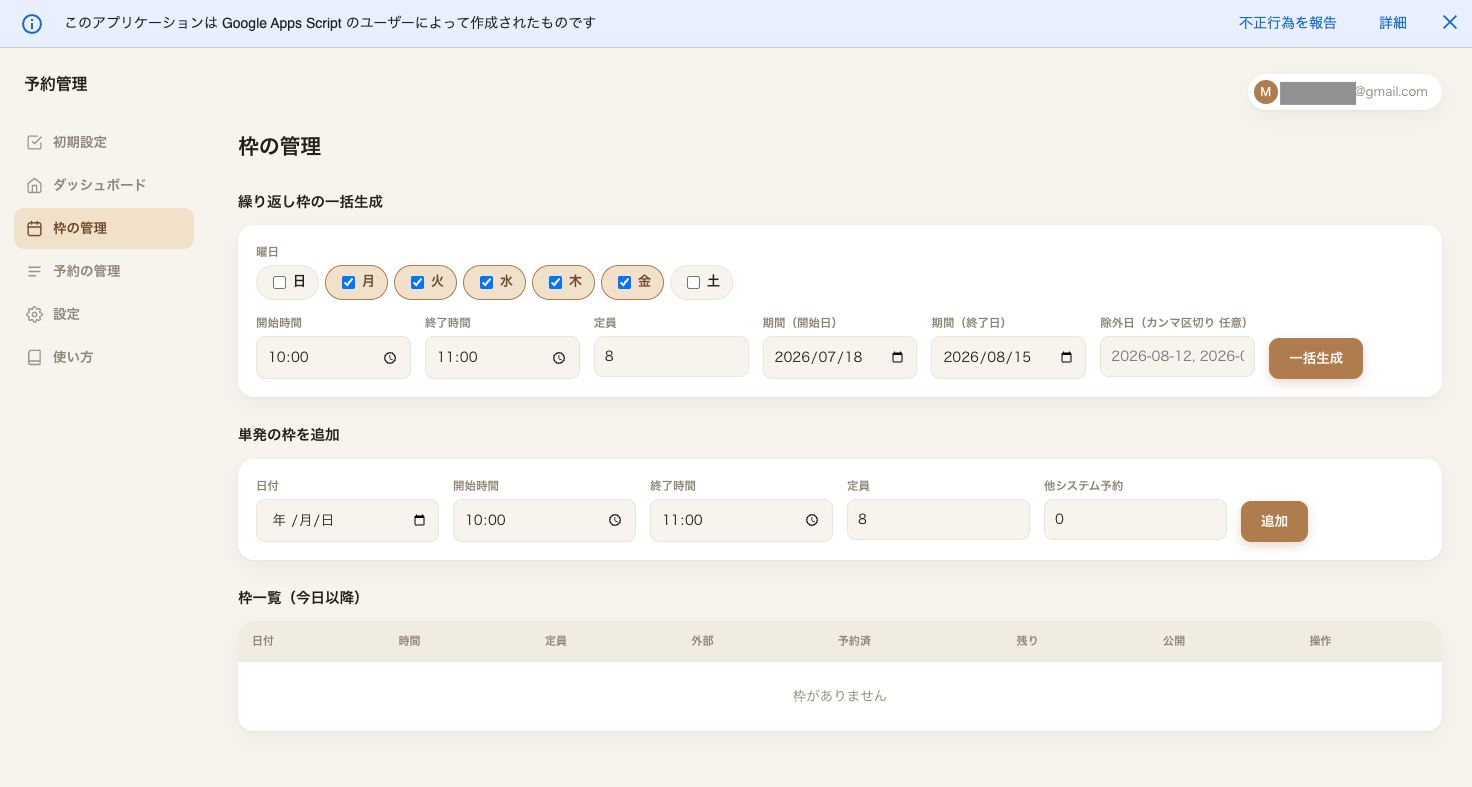Click the 単発の枠を追加 heading
Screen dimensions: 1472x787
tap(289, 435)
